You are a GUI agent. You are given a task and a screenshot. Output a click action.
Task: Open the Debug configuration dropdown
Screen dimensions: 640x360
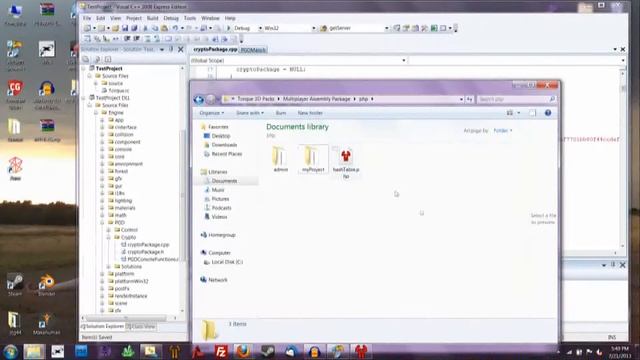260,28
